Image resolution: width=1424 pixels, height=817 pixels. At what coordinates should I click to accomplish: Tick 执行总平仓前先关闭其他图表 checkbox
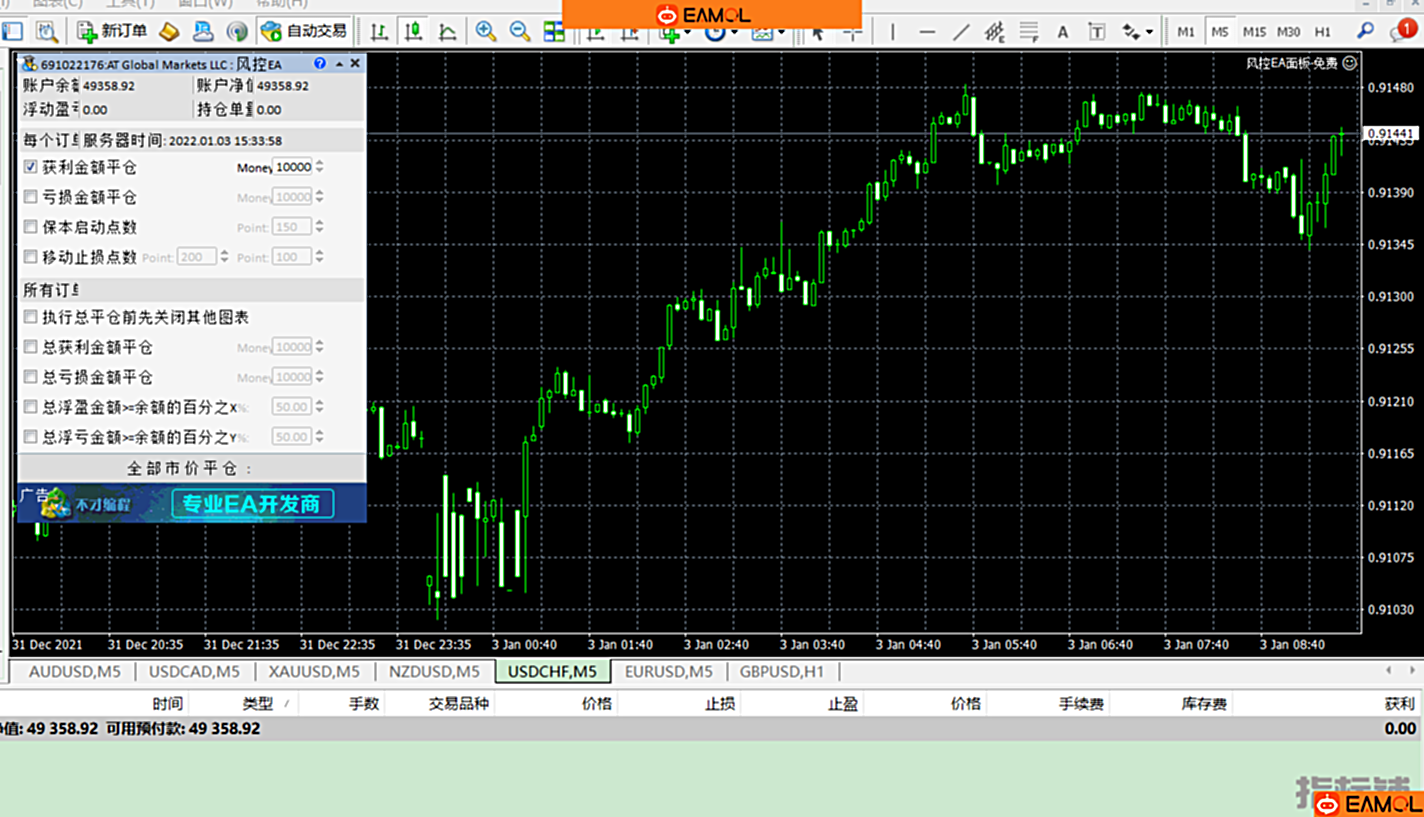click(31, 317)
